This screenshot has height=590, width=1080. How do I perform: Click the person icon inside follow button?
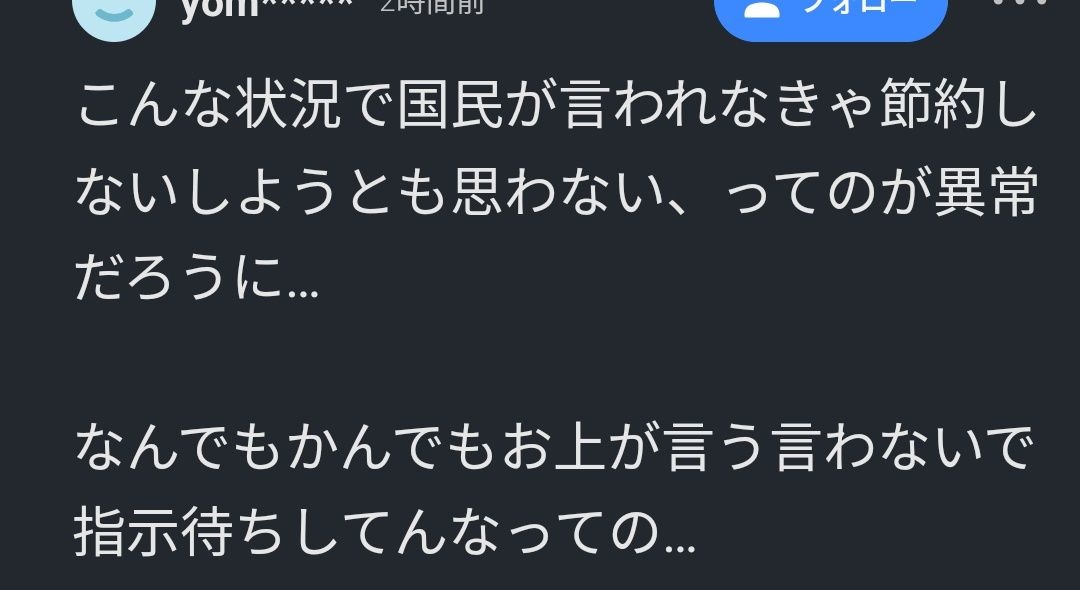pyautogui.click(x=762, y=8)
